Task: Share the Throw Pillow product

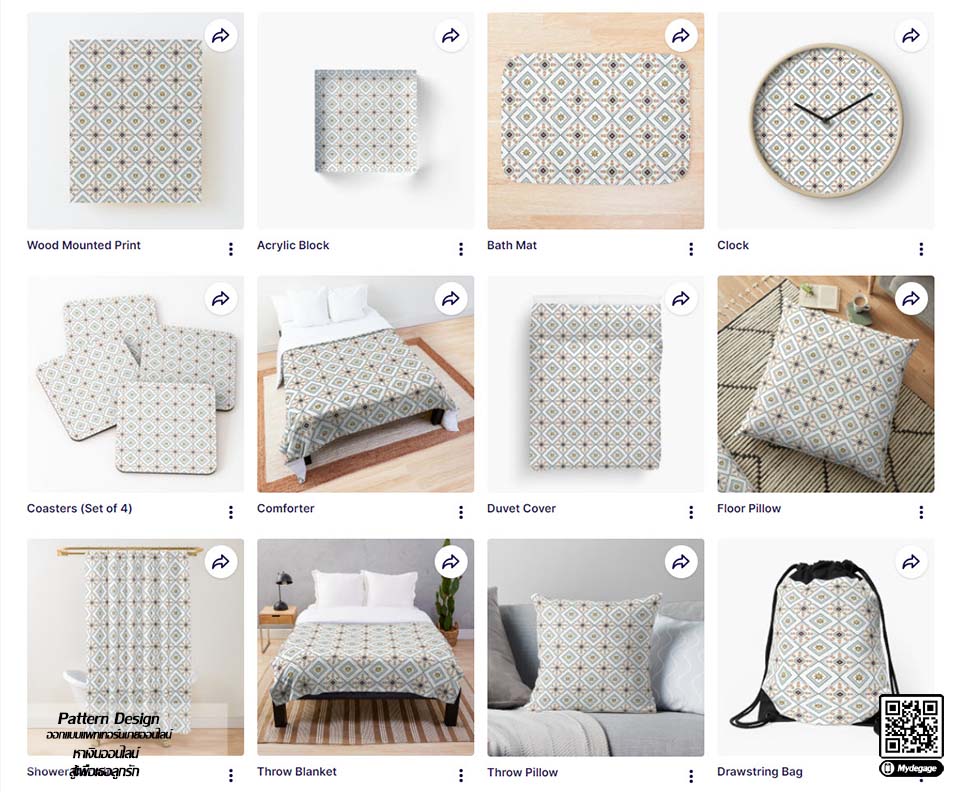Action: click(x=681, y=562)
